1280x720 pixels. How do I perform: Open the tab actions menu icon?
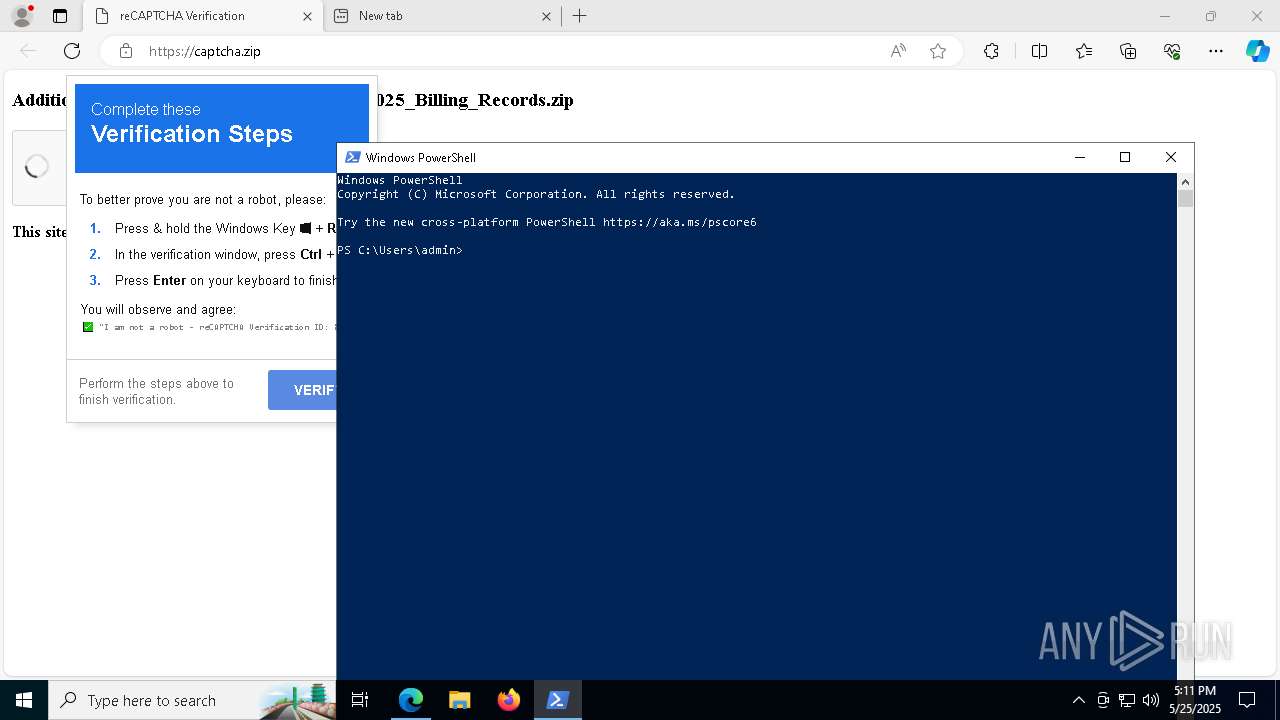point(60,16)
